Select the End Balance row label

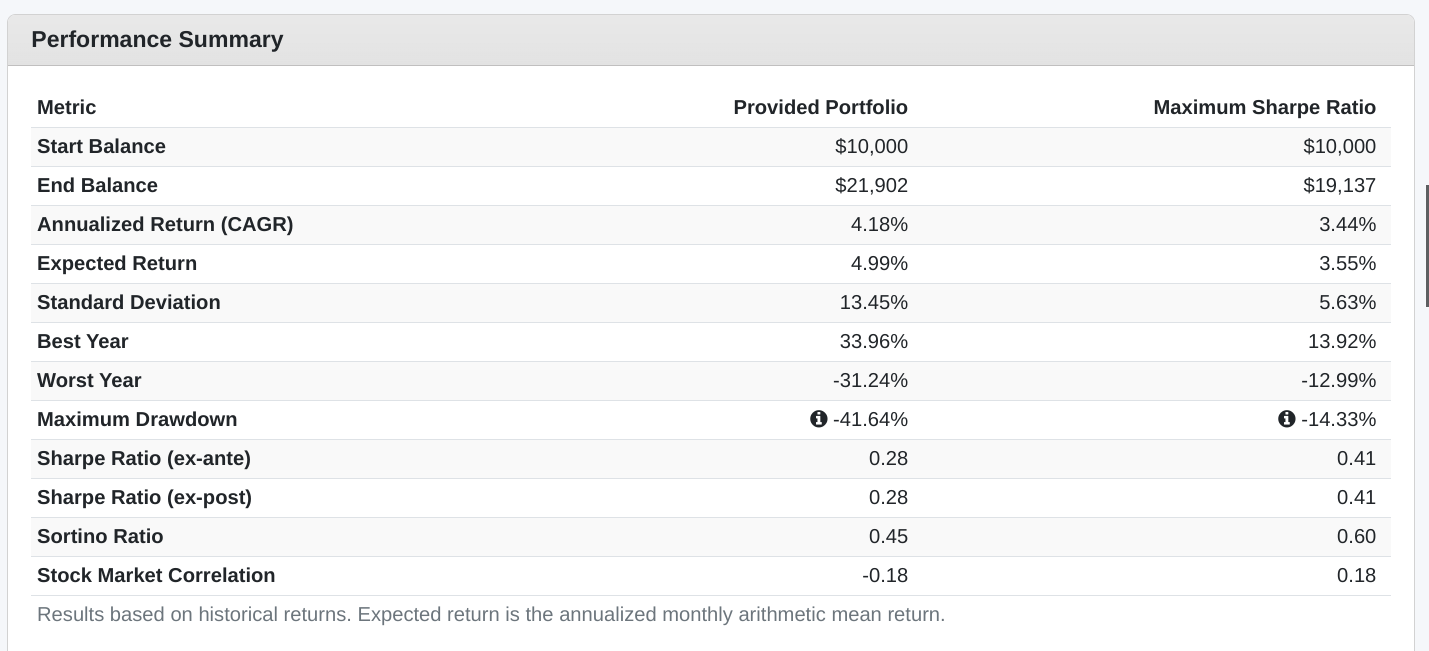pos(97,185)
